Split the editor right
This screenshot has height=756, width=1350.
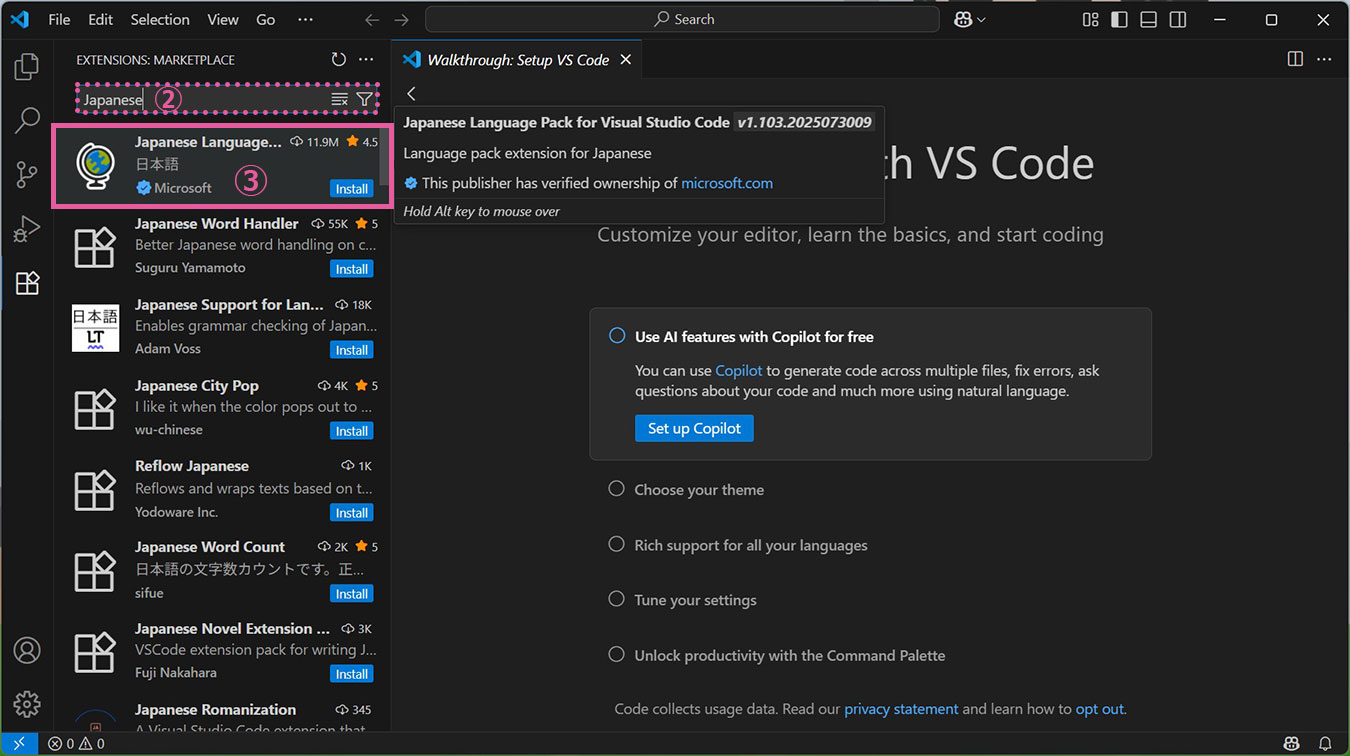coord(1295,59)
